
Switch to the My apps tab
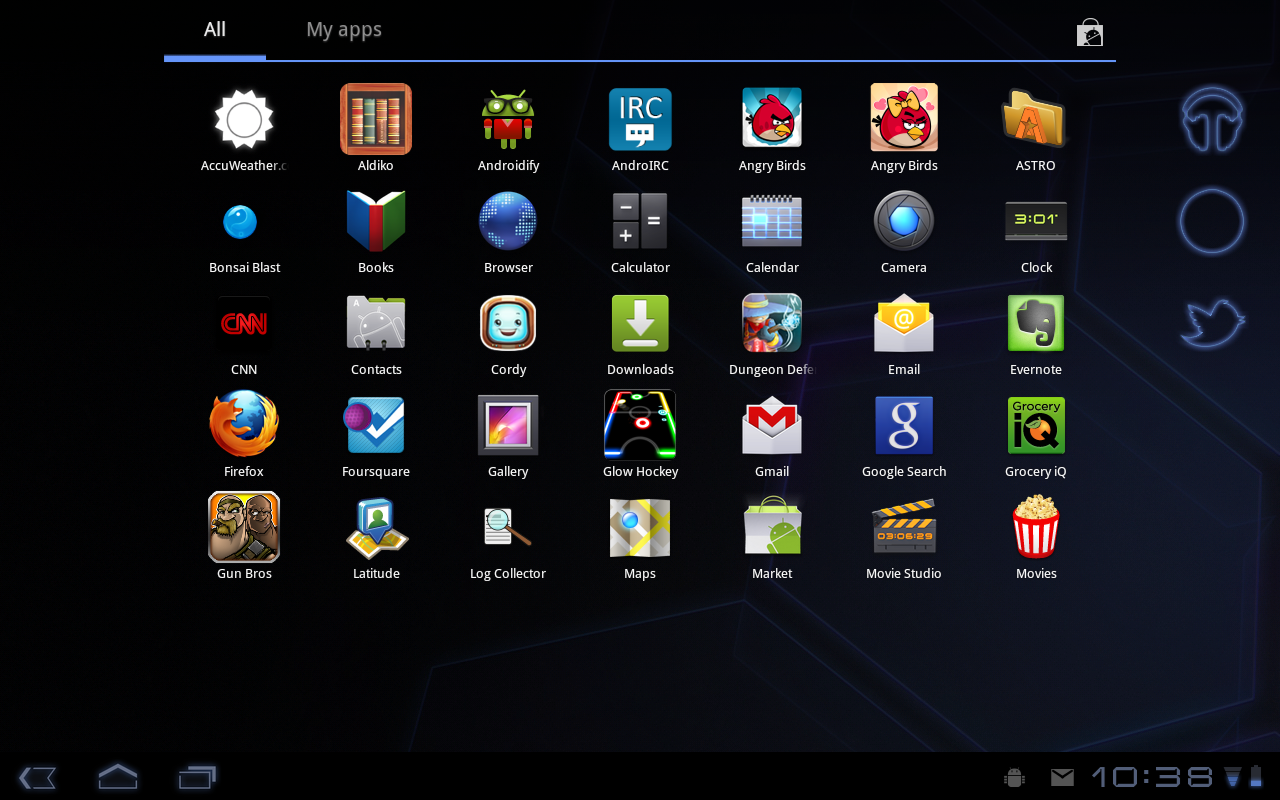[x=344, y=30]
